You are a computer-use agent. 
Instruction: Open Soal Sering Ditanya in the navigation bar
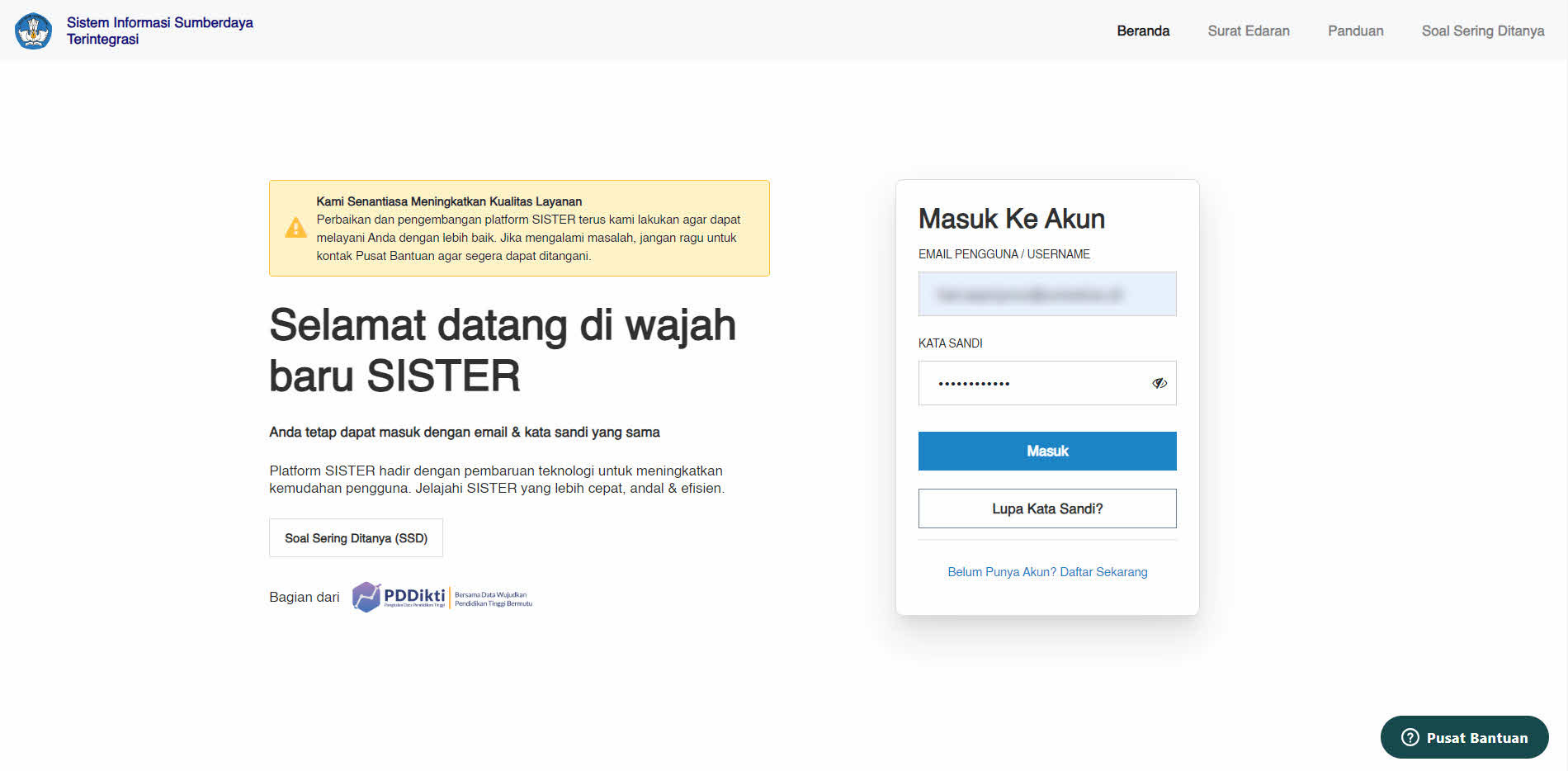click(1483, 31)
